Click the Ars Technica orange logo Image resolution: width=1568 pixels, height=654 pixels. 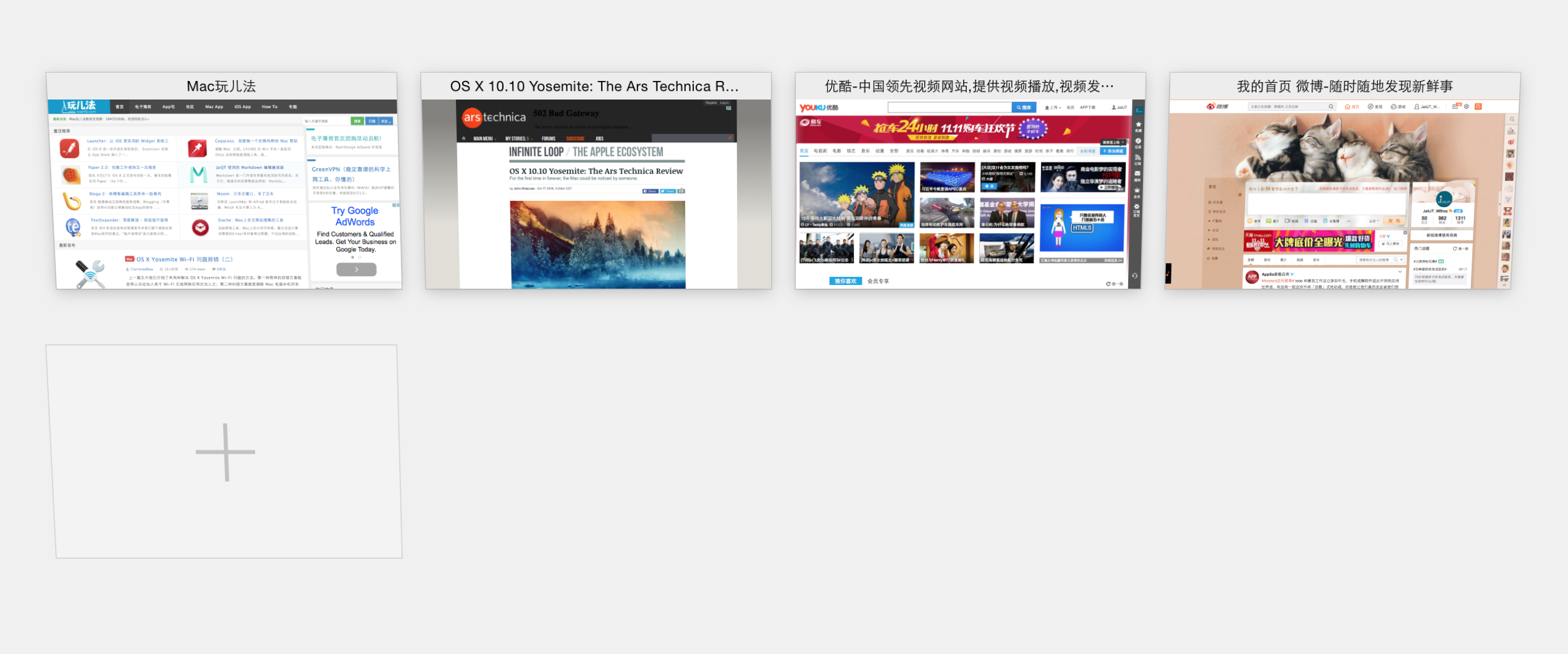pos(472,117)
